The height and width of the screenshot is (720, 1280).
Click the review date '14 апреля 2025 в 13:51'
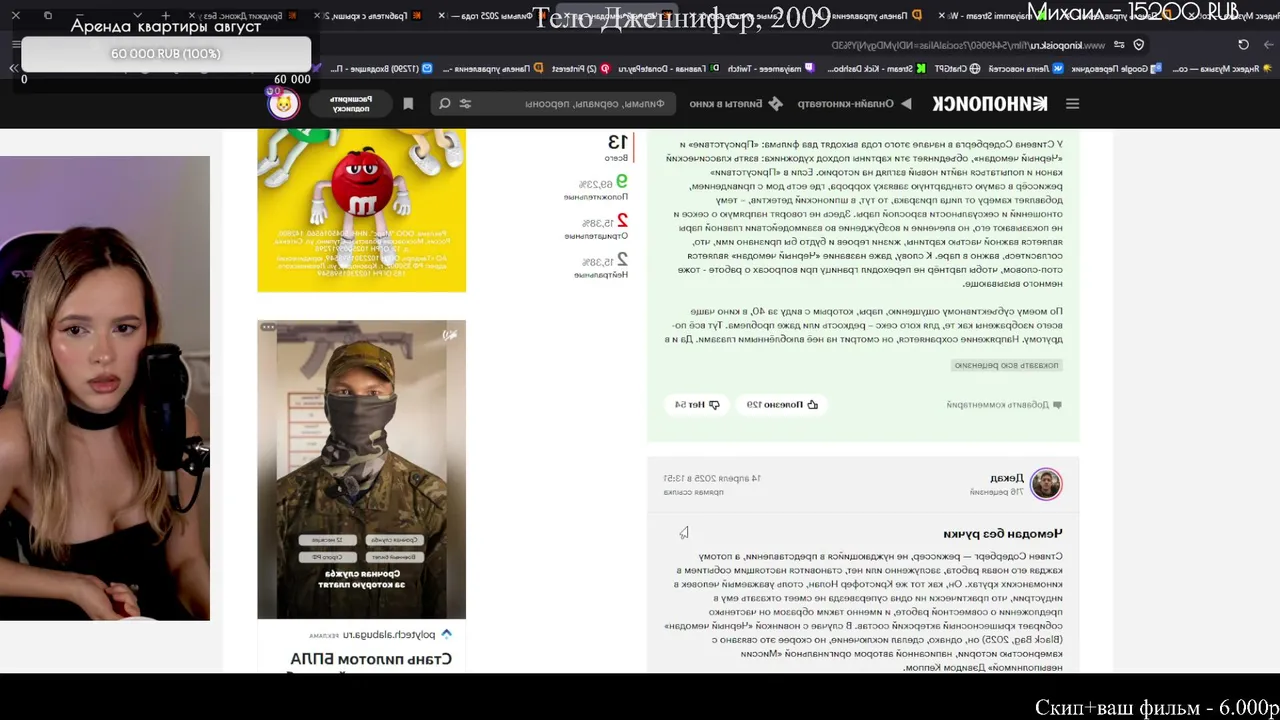712,479
